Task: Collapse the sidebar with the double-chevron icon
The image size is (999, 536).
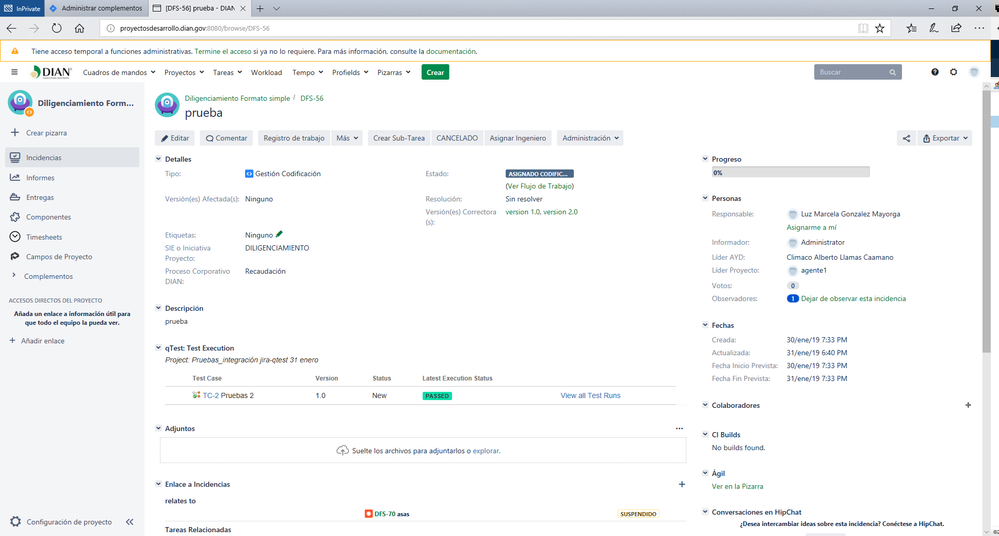Action: pos(129,522)
